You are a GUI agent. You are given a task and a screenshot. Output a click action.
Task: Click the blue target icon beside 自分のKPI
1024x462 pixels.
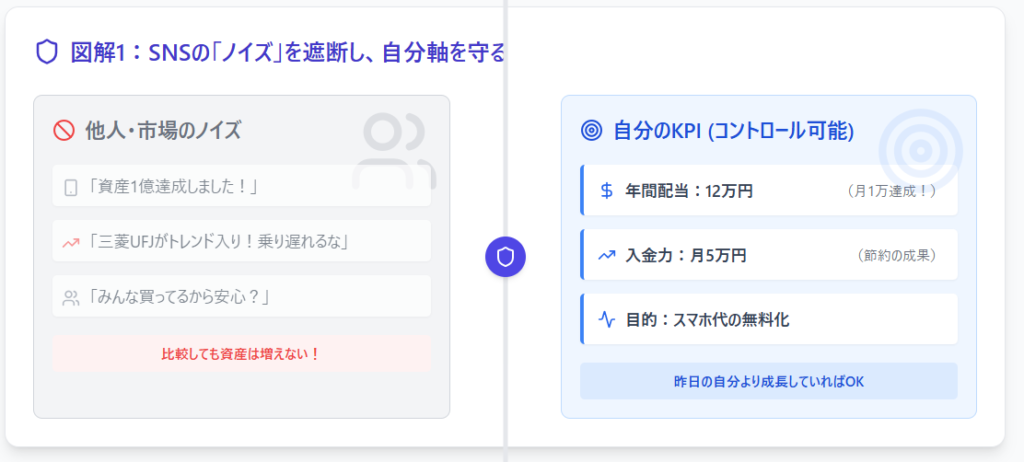tap(592, 130)
